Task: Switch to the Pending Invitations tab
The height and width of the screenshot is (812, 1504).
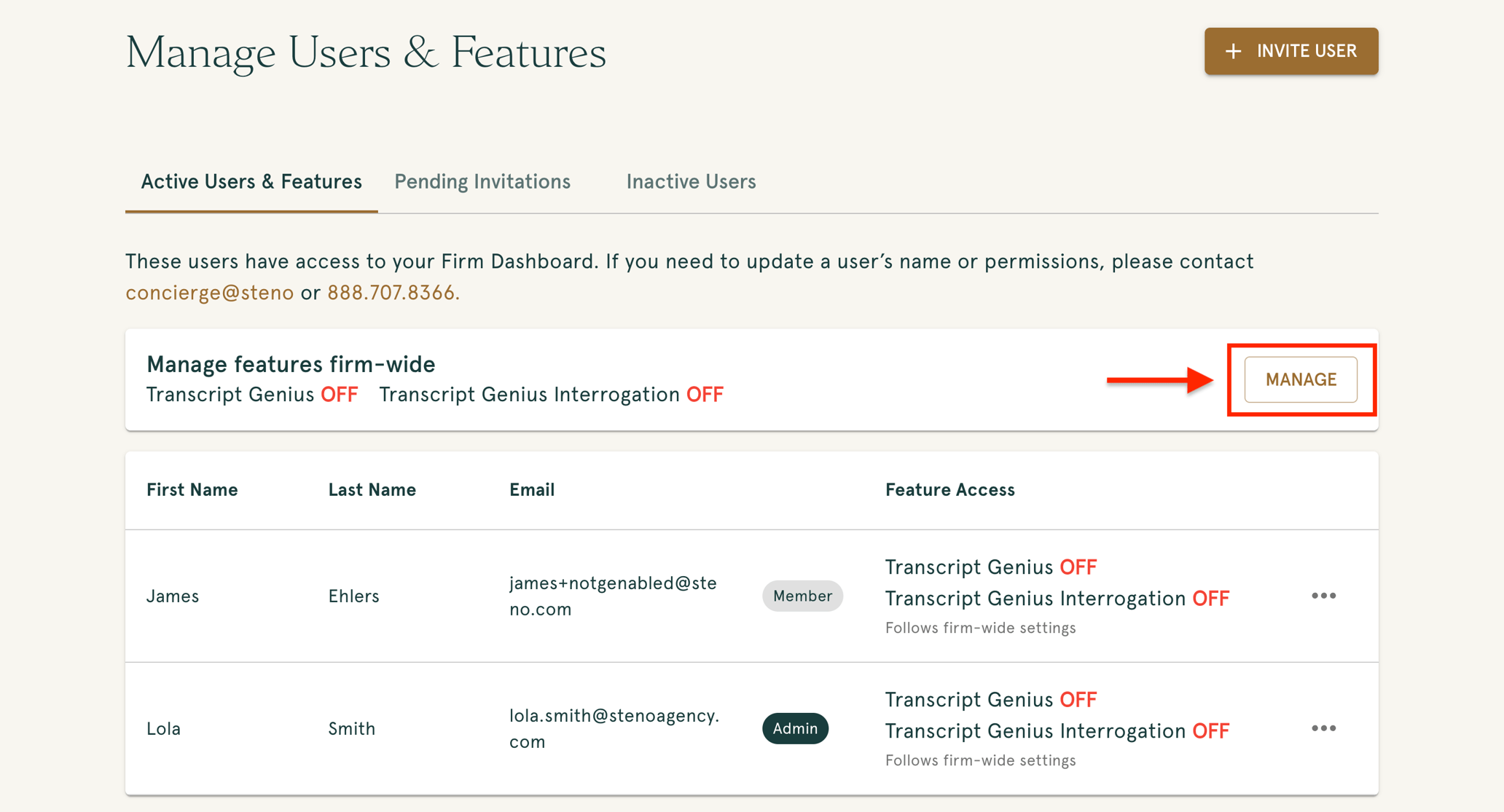Action: pyautogui.click(x=482, y=181)
